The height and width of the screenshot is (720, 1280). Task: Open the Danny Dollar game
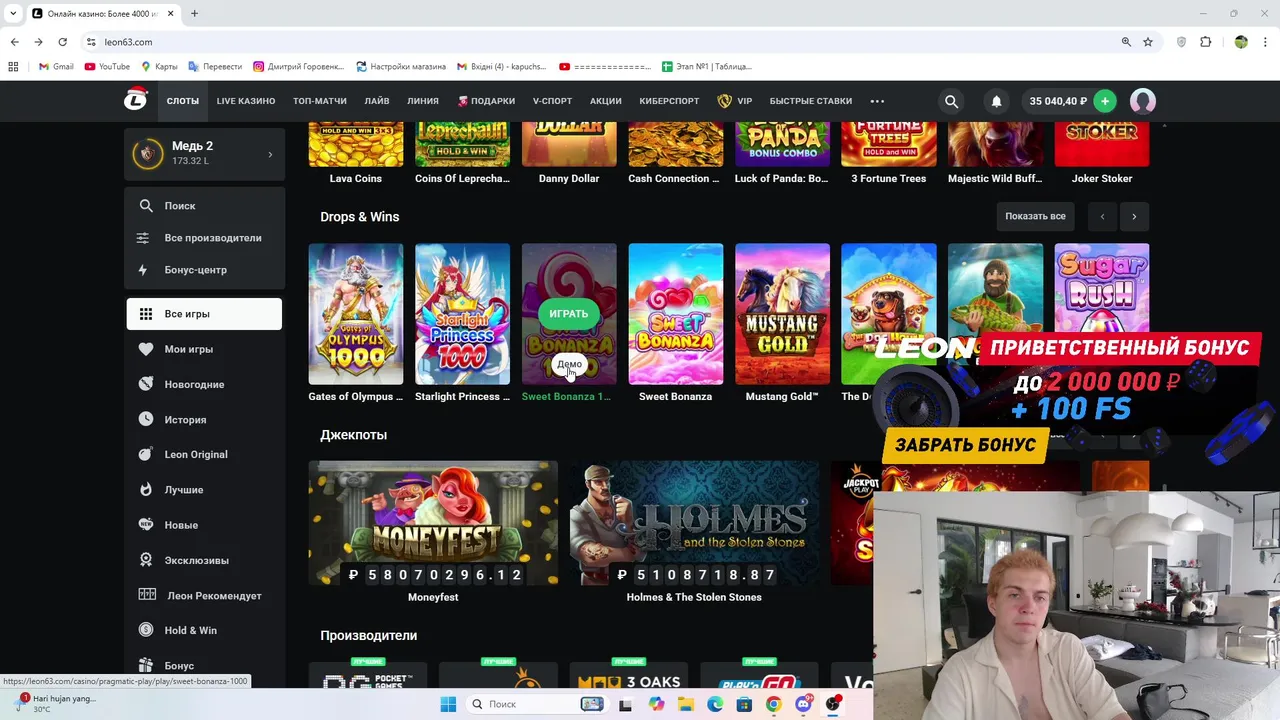click(569, 144)
